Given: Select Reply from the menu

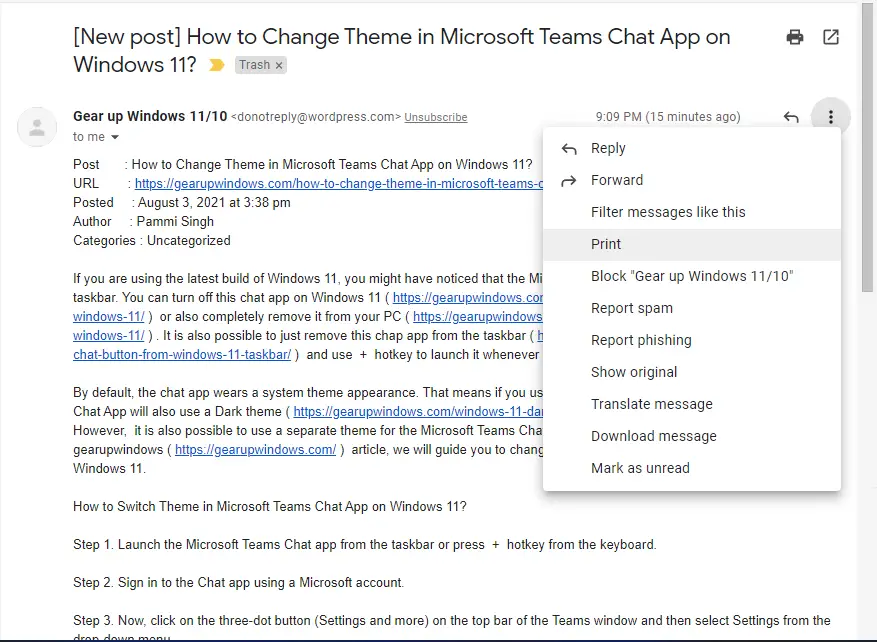Looking at the screenshot, I should 692,149.
